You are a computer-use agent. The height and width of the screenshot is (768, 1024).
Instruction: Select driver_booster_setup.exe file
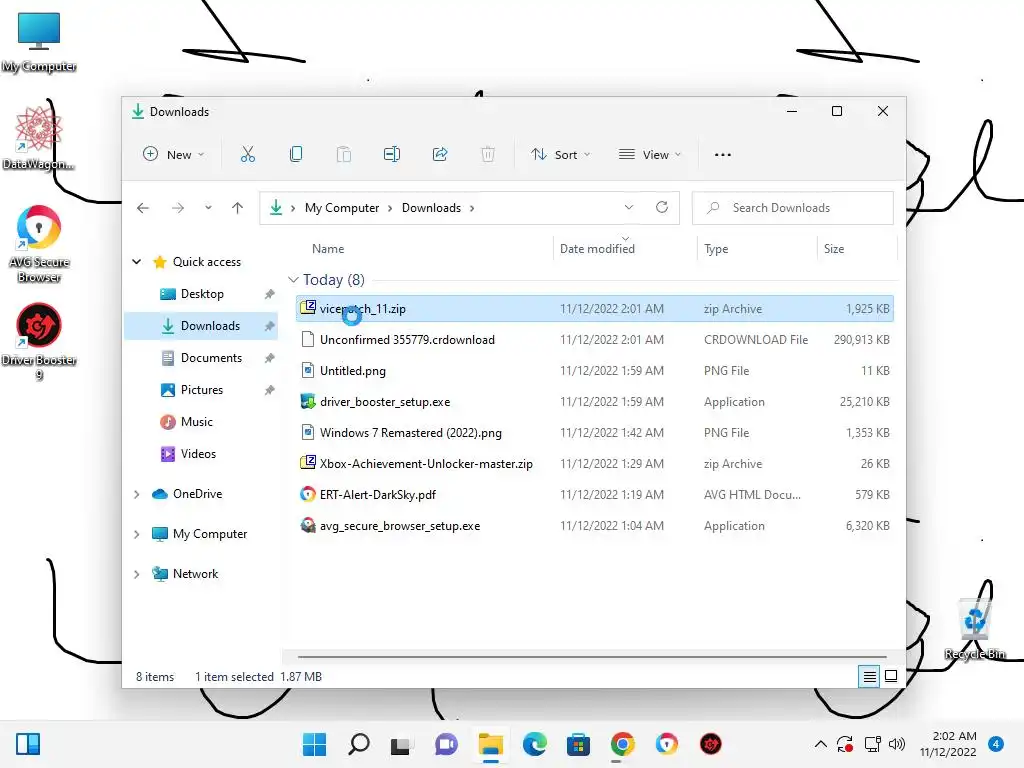[x=594, y=402]
